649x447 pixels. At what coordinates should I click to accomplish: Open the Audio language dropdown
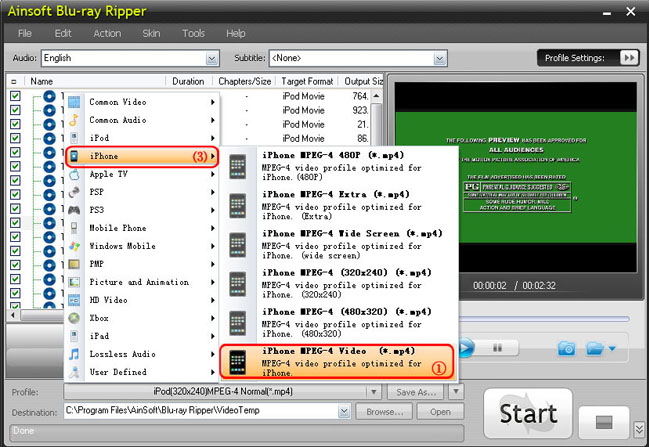[212, 58]
